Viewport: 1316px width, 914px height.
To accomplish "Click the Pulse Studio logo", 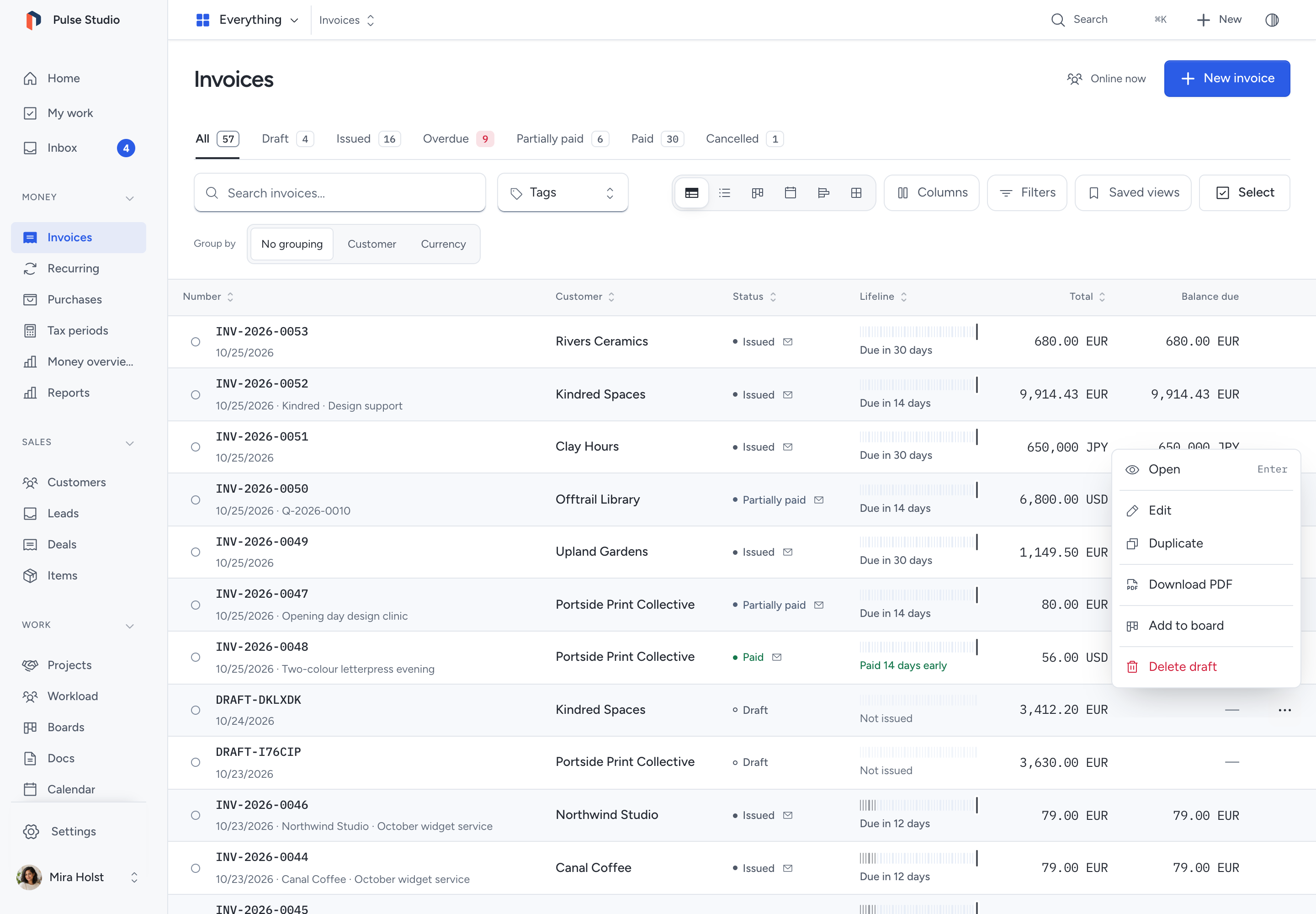I will coord(33,20).
